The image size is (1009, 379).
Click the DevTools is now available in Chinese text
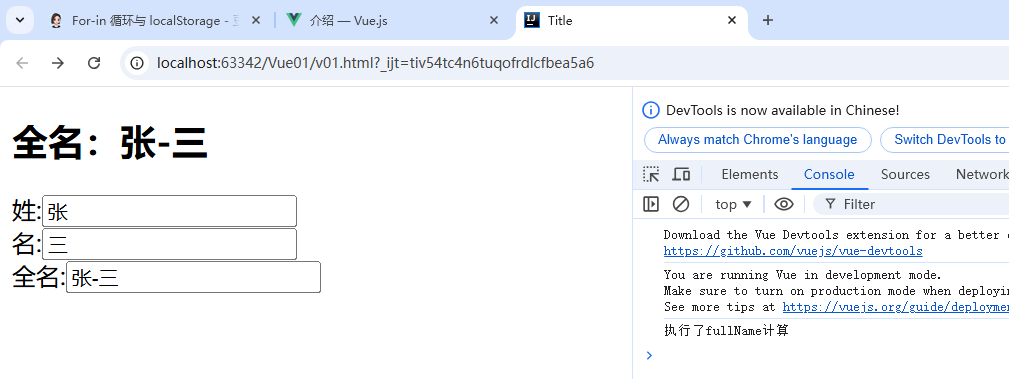[782, 110]
